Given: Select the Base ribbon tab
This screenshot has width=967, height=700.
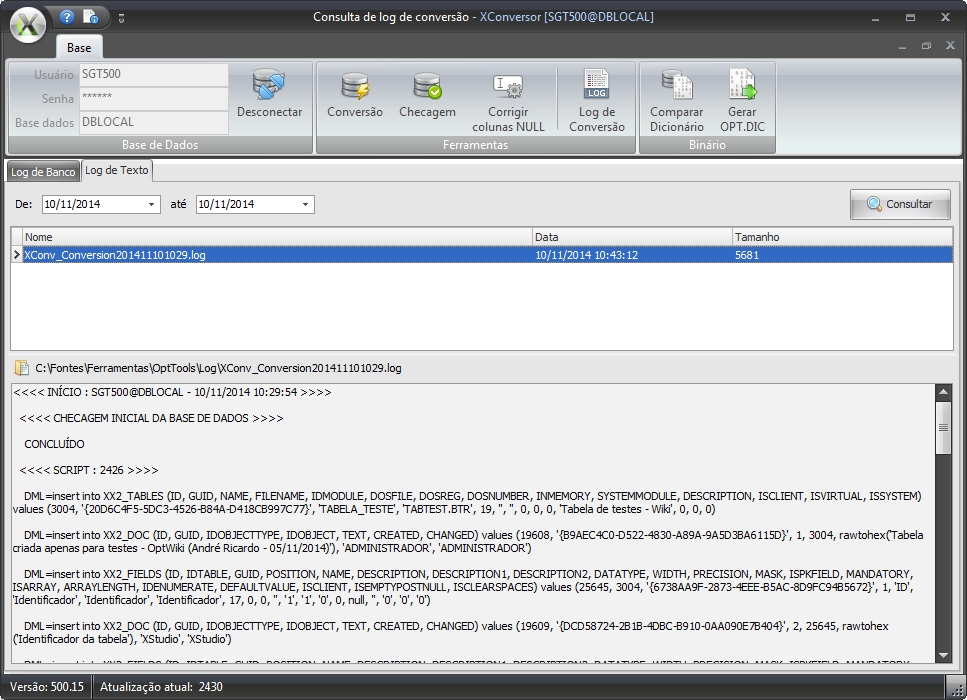Looking at the screenshot, I should click(79, 47).
